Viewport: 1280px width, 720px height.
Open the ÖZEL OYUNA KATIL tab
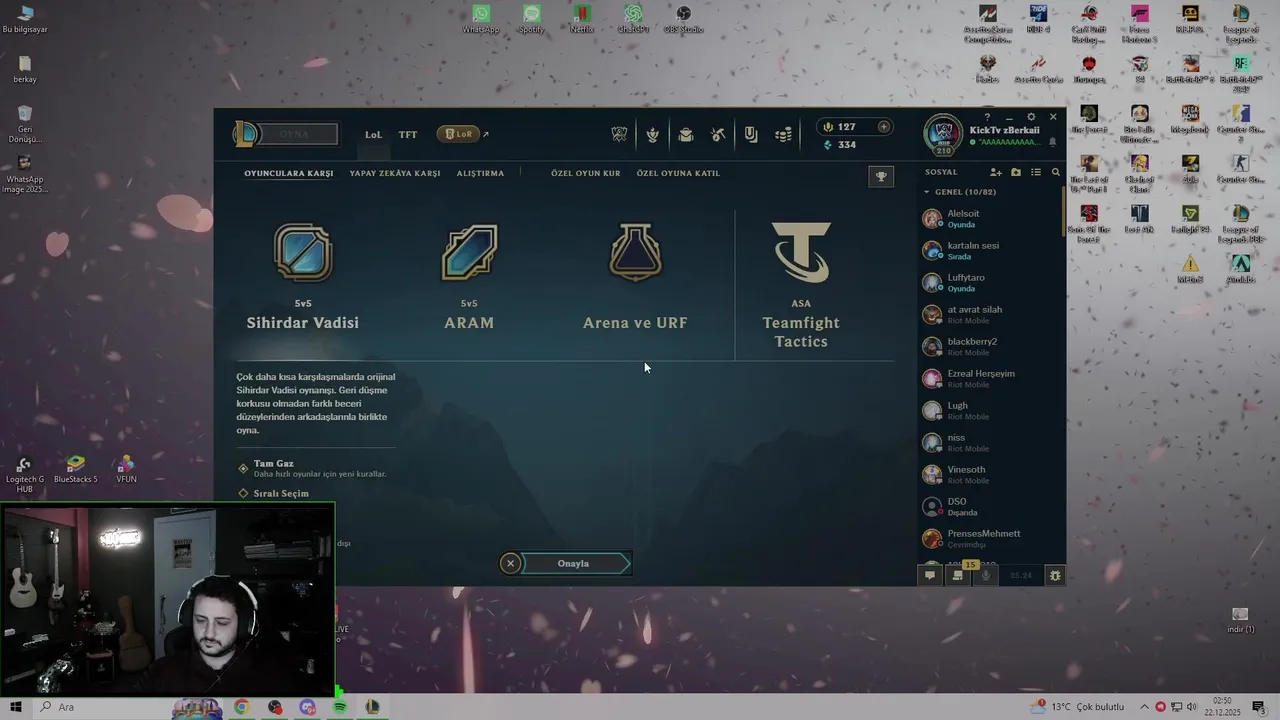coord(678,173)
